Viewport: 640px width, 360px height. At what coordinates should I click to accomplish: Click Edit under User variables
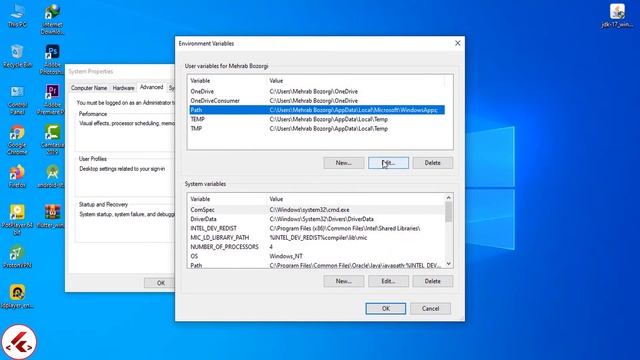click(388, 163)
